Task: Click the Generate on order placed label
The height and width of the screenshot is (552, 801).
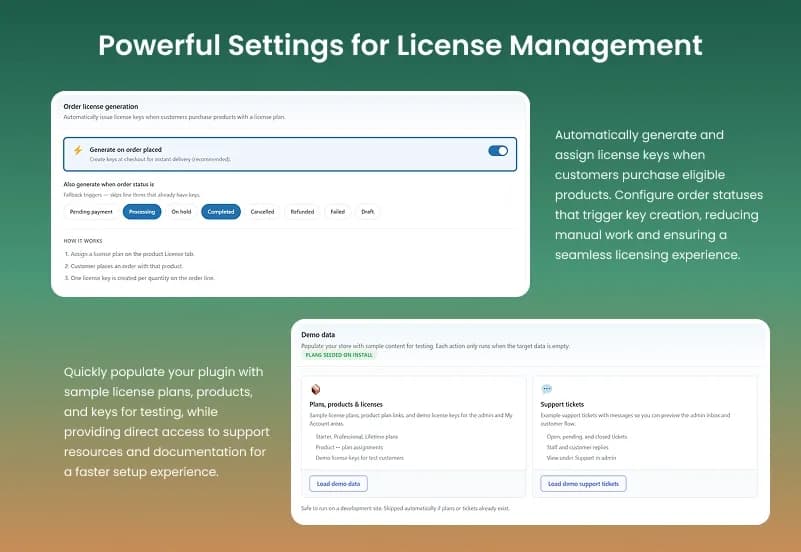Action: click(x=126, y=150)
